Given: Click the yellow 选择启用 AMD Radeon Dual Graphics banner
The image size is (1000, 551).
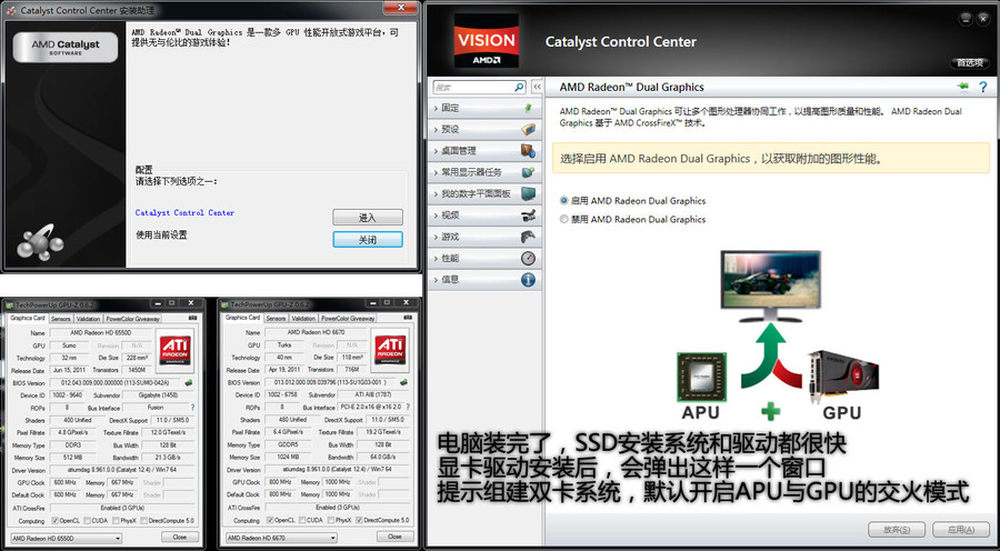Looking at the screenshot, I should [x=771, y=158].
